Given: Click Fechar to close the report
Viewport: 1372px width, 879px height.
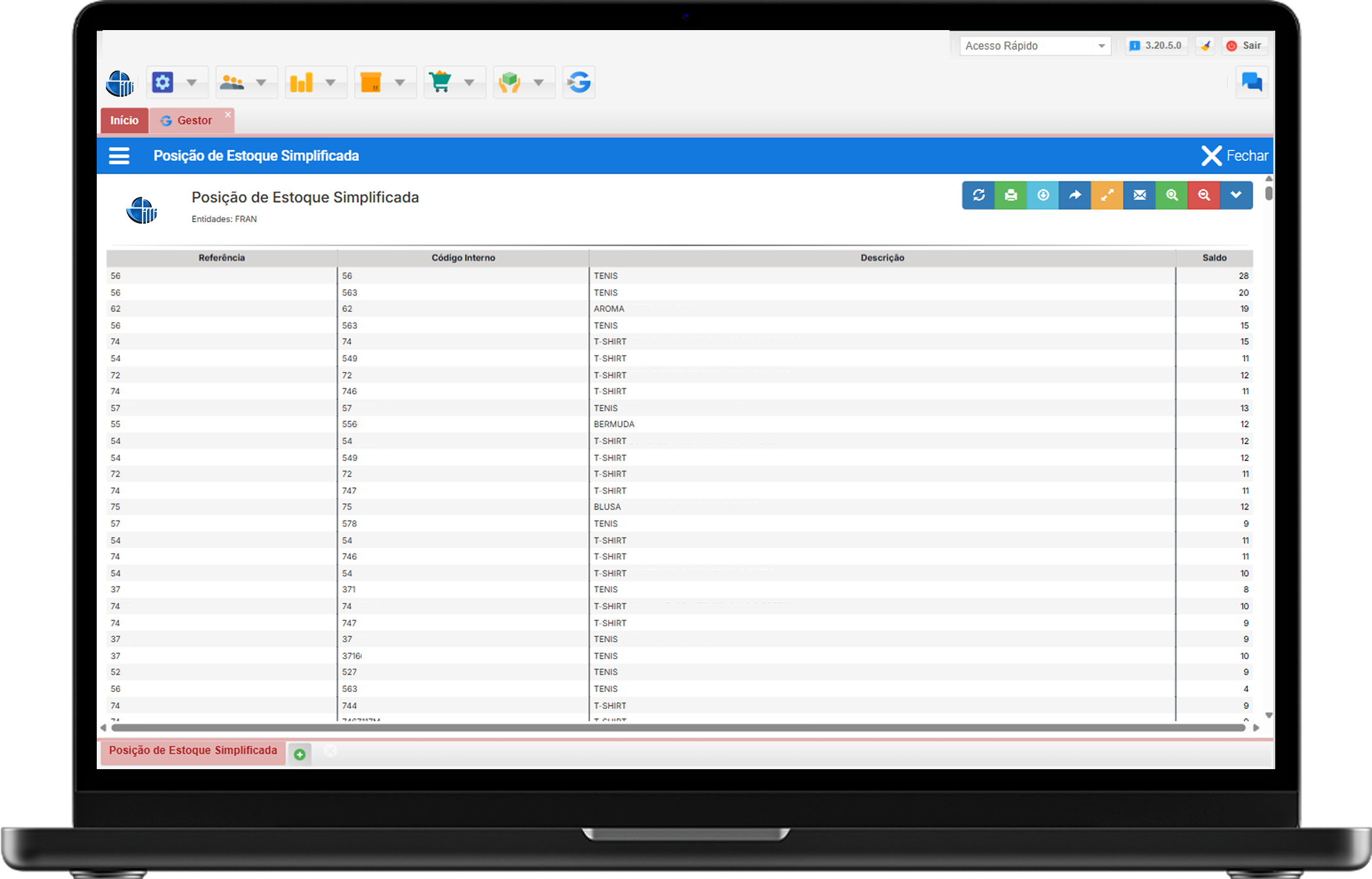Looking at the screenshot, I should click(1235, 156).
